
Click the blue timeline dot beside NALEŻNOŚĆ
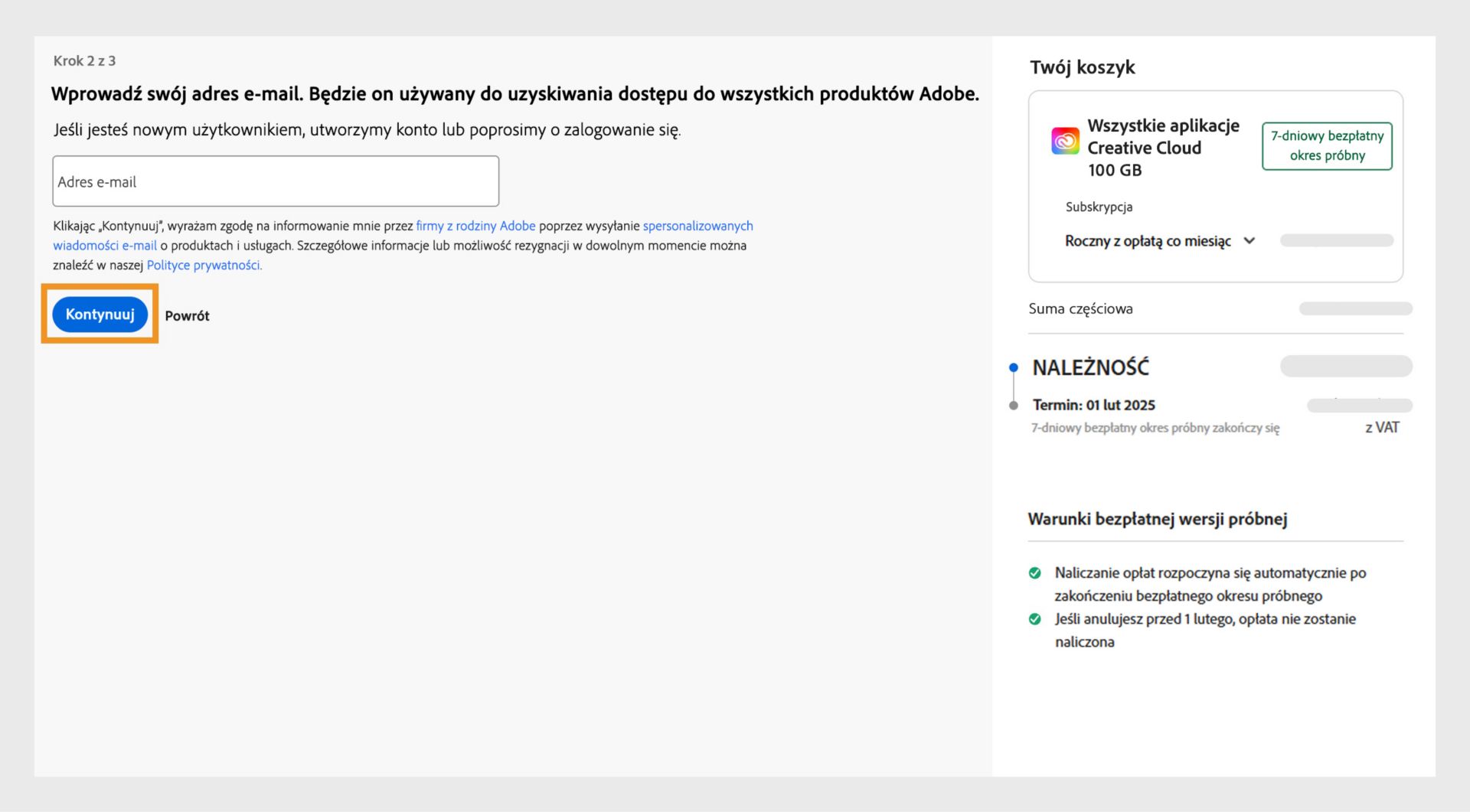[1014, 367]
